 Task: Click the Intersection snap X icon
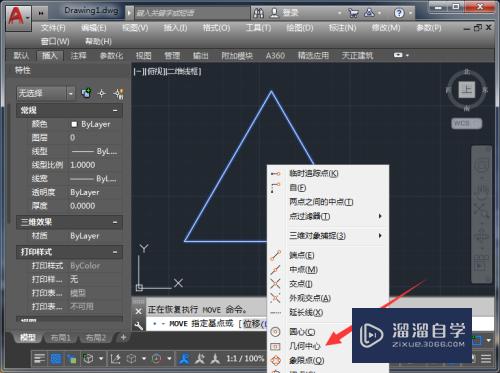pos(275,284)
